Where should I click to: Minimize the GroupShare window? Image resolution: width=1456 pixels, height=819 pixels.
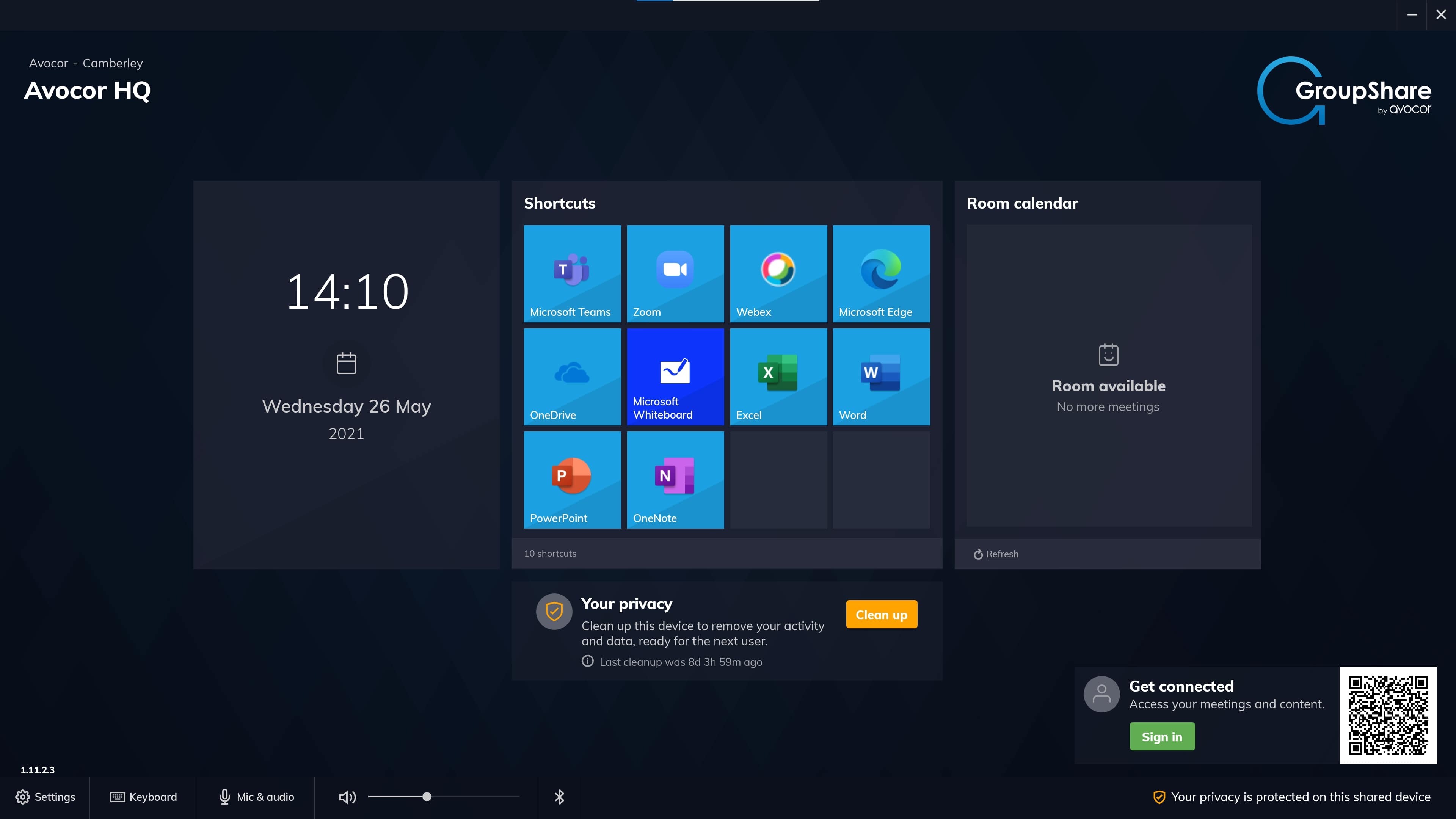pos(1412,15)
